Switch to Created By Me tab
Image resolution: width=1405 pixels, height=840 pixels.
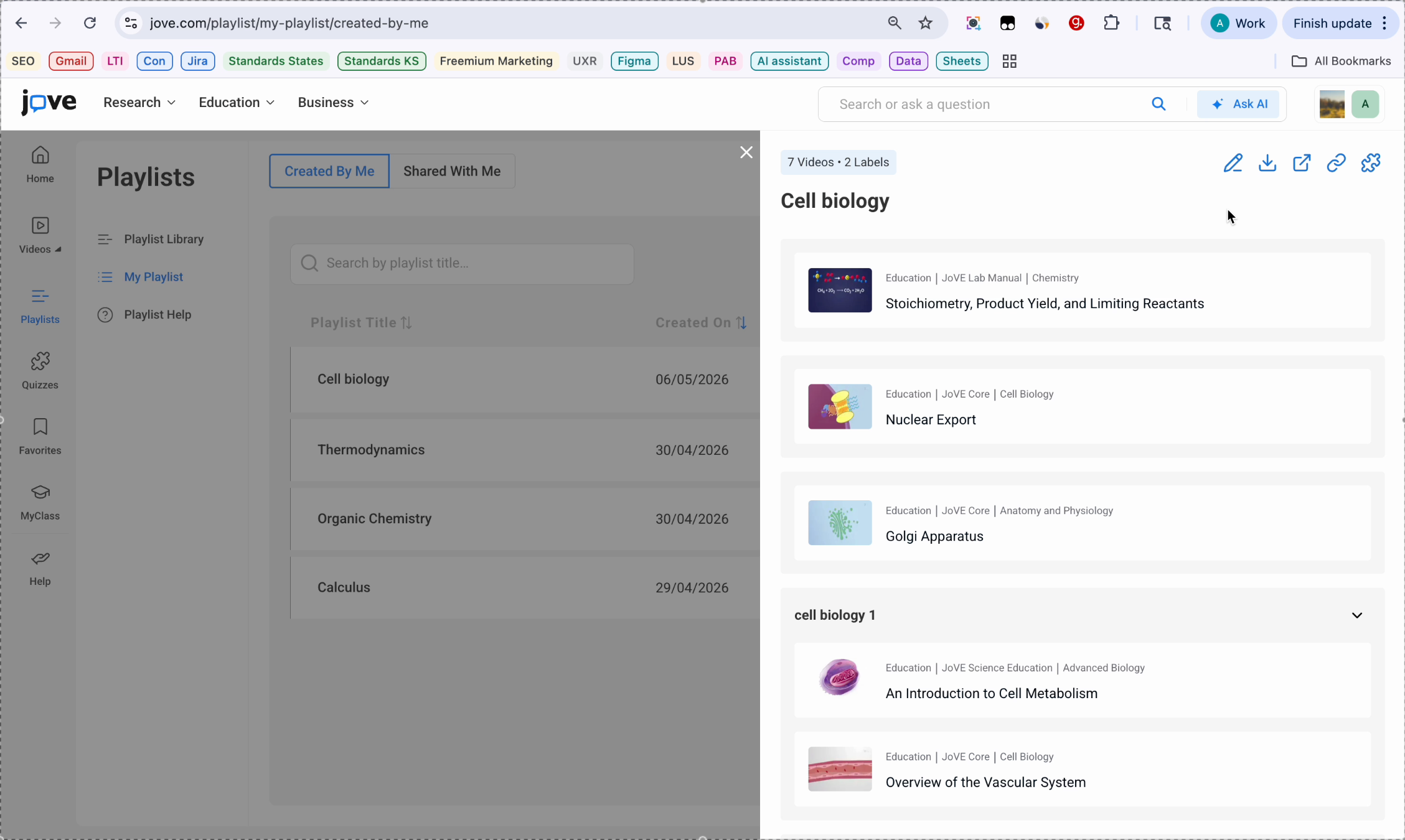(x=329, y=171)
